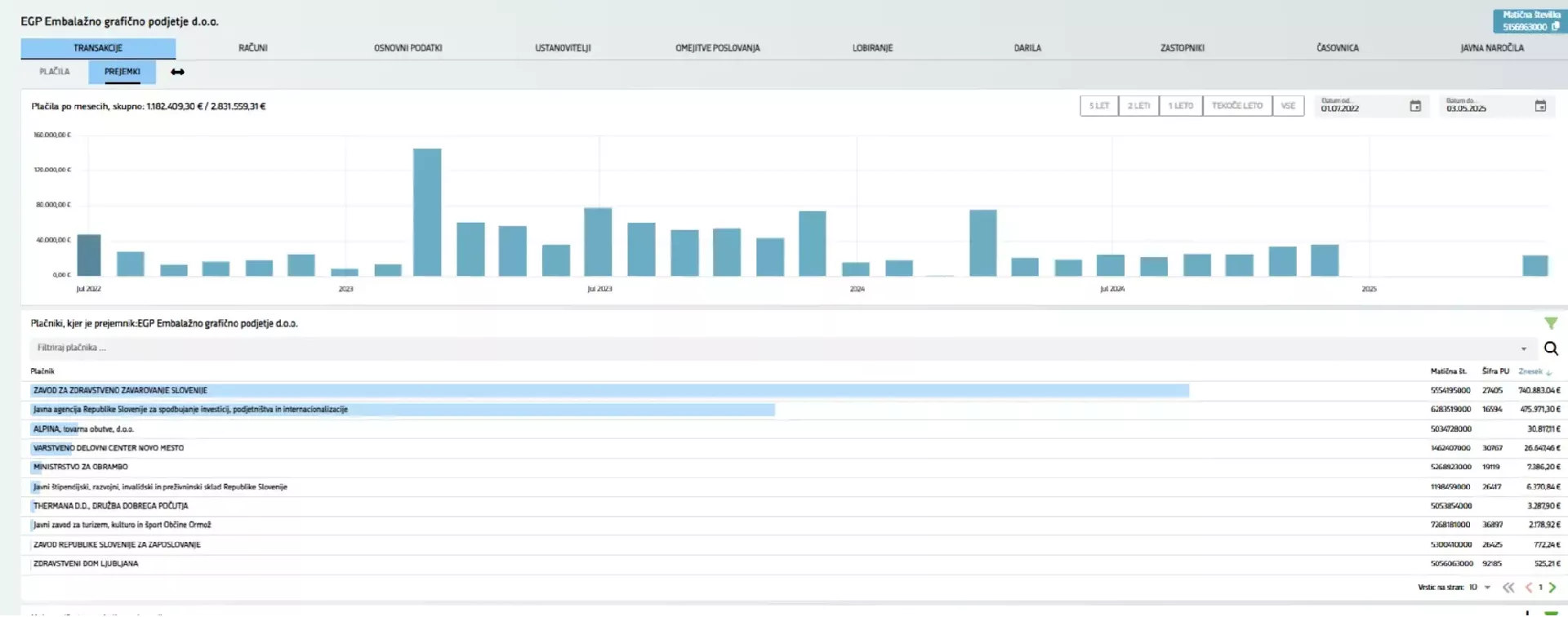
Task: Click the tallest bar in the chart
Action: pyautogui.click(x=427, y=212)
